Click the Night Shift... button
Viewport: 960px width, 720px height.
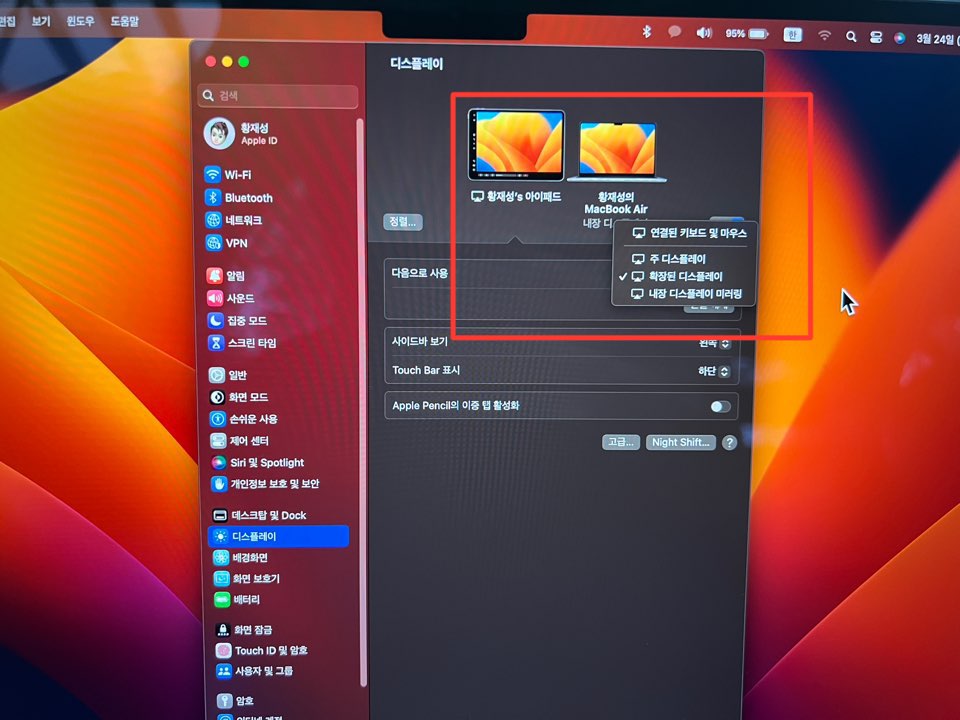tap(680, 443)
